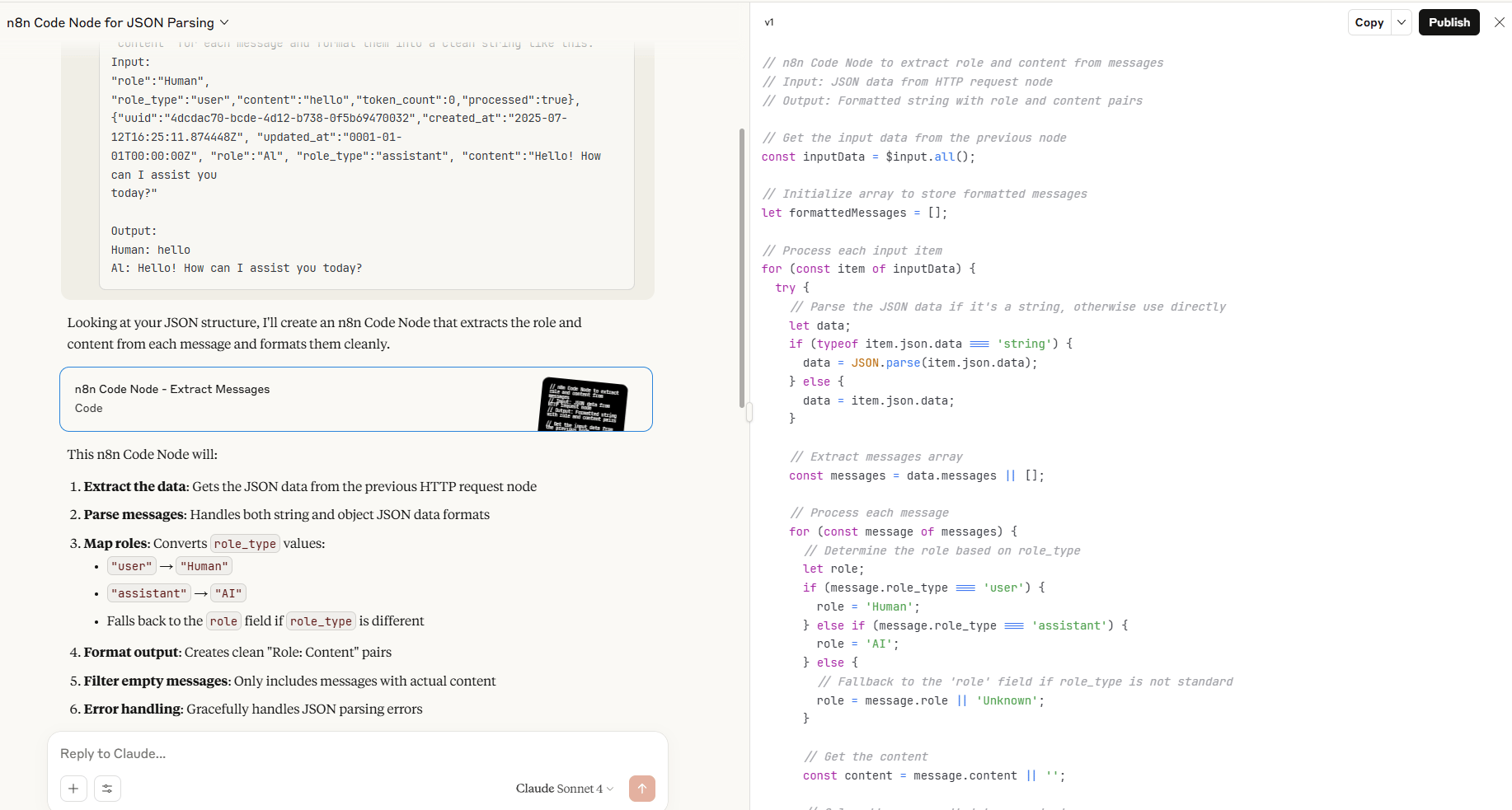Click the role_type inline code after Converts

point(246,544)
